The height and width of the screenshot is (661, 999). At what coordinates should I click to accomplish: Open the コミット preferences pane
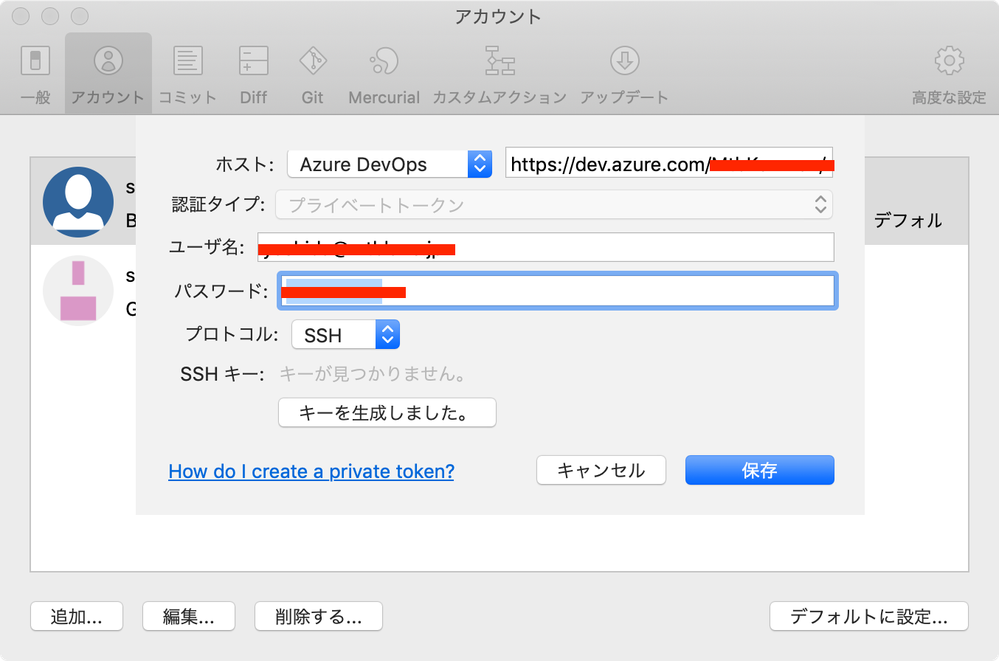(x=188, y=75)
